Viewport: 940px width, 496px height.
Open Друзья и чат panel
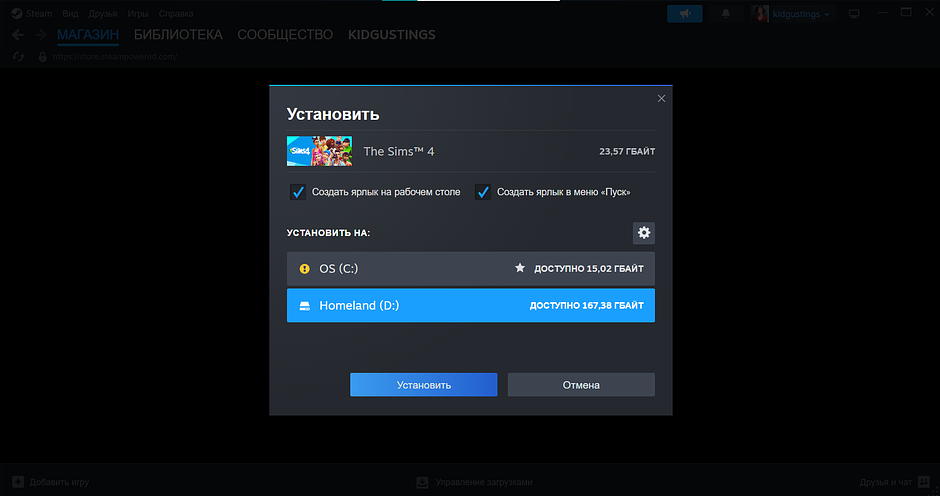pyautogui.click(x=894, y=482)
